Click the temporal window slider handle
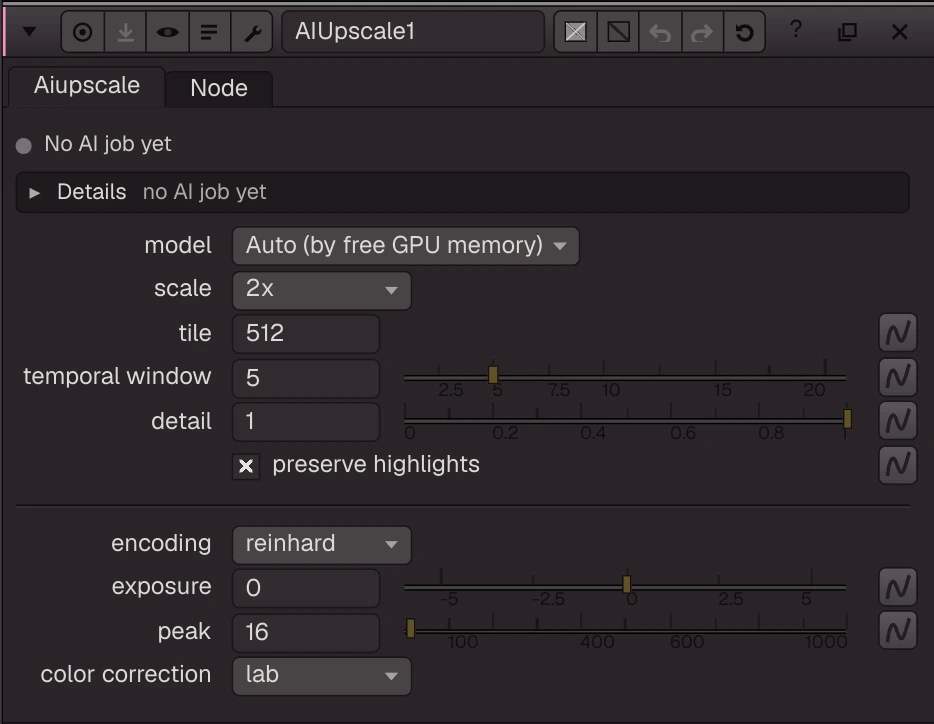 [x=493, y=375]
